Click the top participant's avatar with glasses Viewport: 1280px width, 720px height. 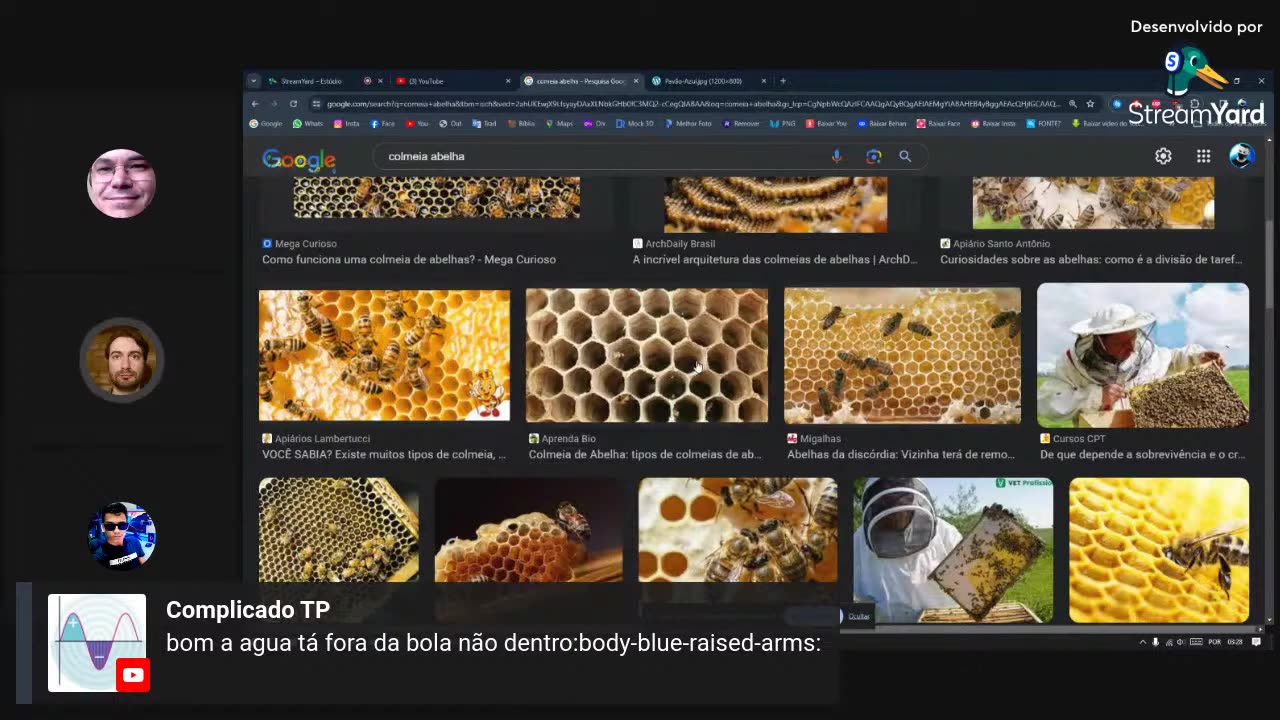pos(121,184)
